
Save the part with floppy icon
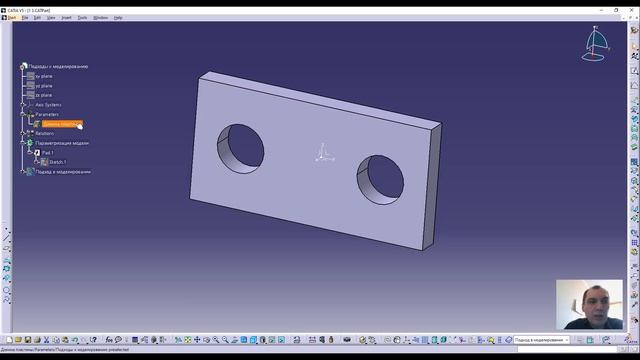point(28,340)
